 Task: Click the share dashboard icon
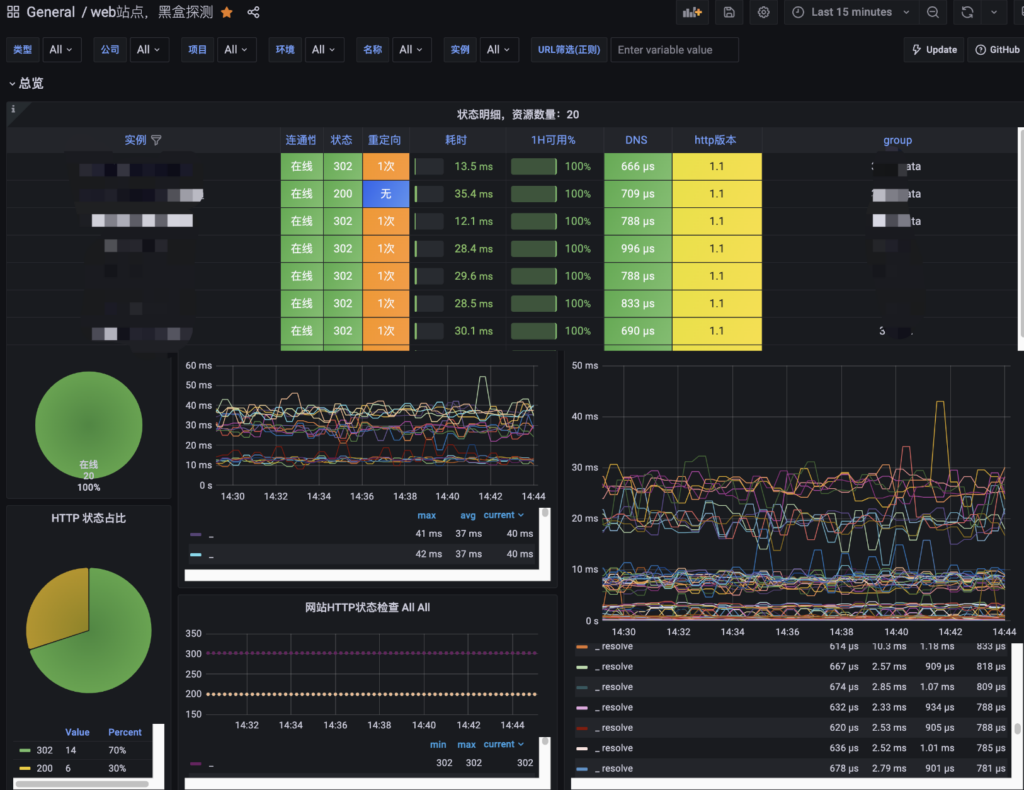point(253,12)
